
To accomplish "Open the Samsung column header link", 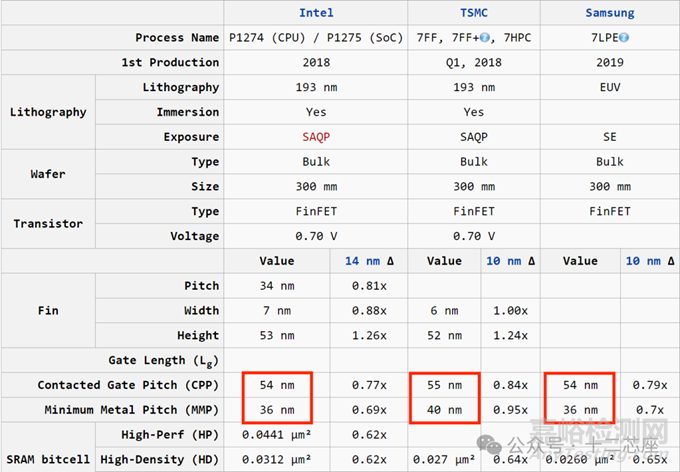I will 609,13.
